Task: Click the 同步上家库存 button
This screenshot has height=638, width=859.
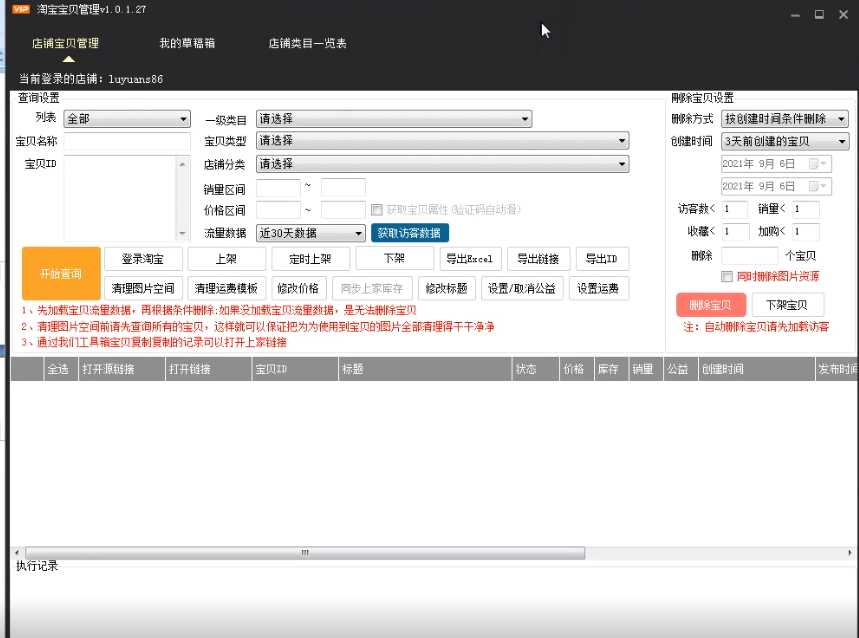Action: point(372,289)
